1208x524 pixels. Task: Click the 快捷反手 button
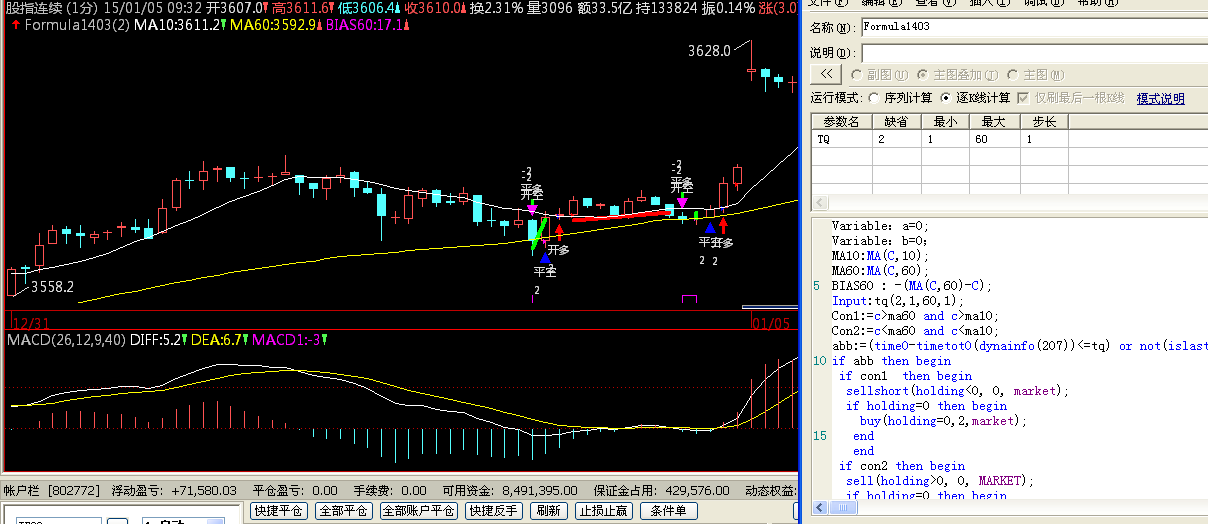pos(494,511)
